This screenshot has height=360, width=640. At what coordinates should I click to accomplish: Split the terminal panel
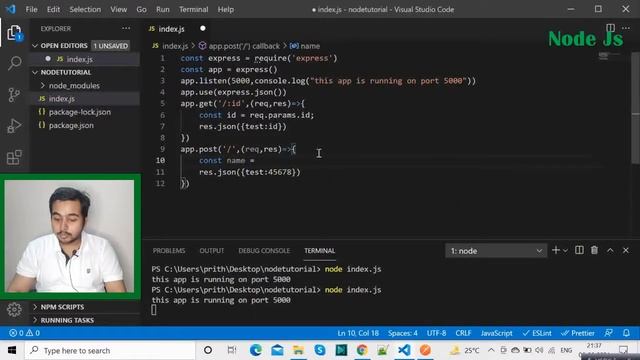pyautogui.click(x=579, y=250)
